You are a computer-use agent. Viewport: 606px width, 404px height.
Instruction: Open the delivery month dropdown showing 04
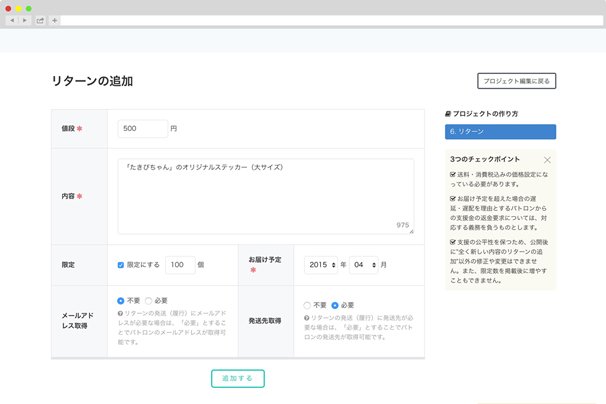(x=361, y=265)
